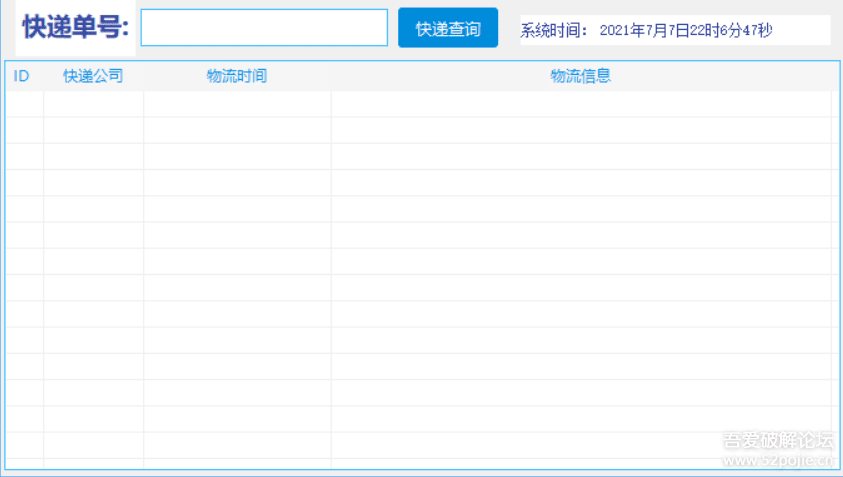Viewport: 843px width, 477px height.
Task: Click the third empty row under 快递公司
Action: 93,156
